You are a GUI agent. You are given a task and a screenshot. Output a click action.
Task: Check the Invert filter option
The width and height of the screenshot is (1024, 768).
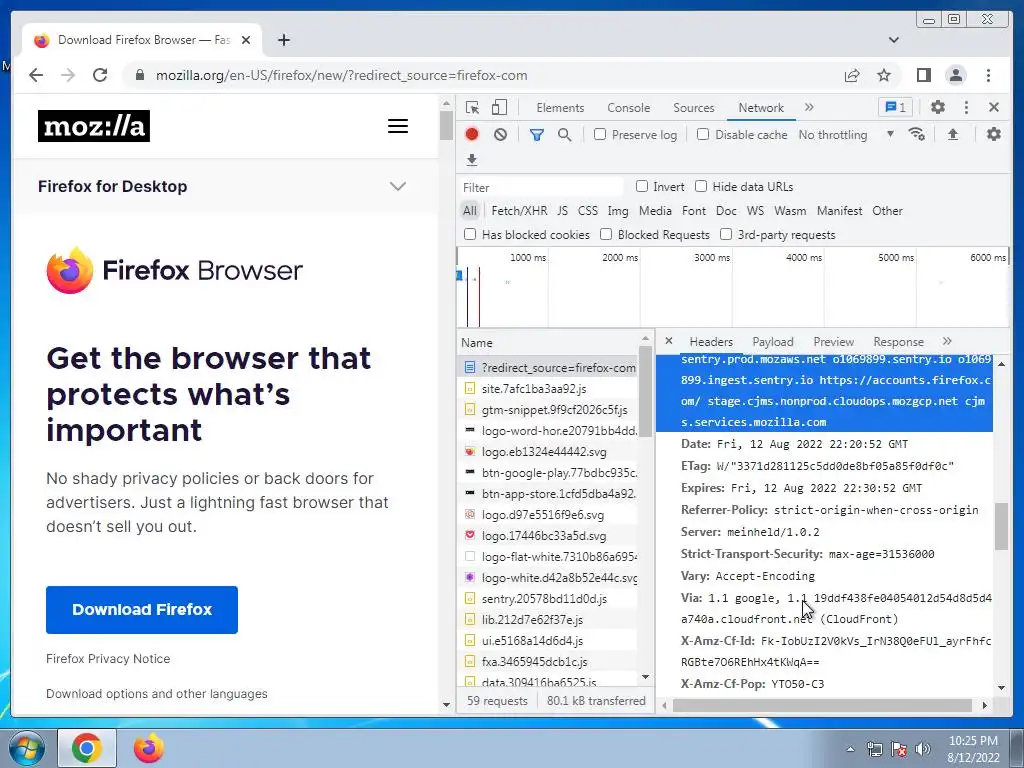(641, 187)
